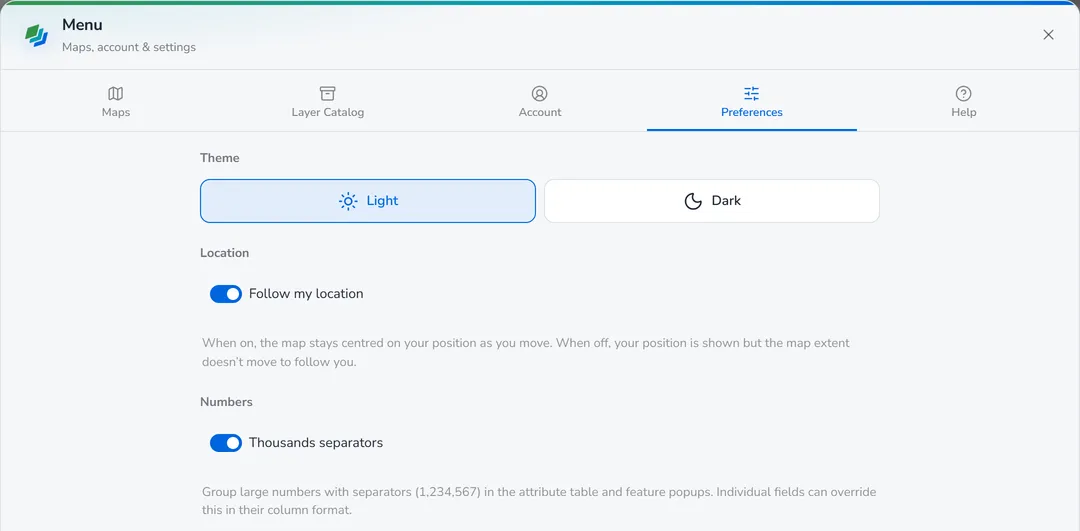The image size is (1080, 531).
Task: Open the Maps tab label
Action: coord(116,112)
